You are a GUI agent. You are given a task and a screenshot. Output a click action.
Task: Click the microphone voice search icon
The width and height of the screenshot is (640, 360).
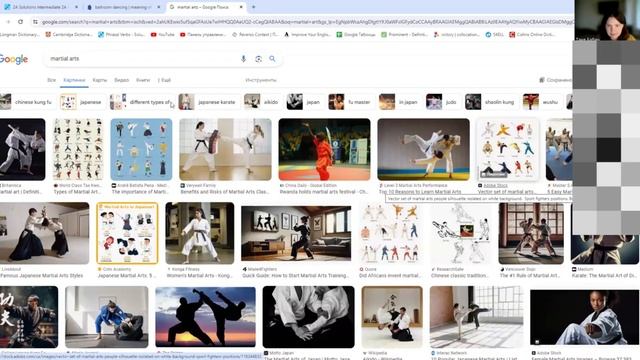pyautogui.click(x=243, y=59)
